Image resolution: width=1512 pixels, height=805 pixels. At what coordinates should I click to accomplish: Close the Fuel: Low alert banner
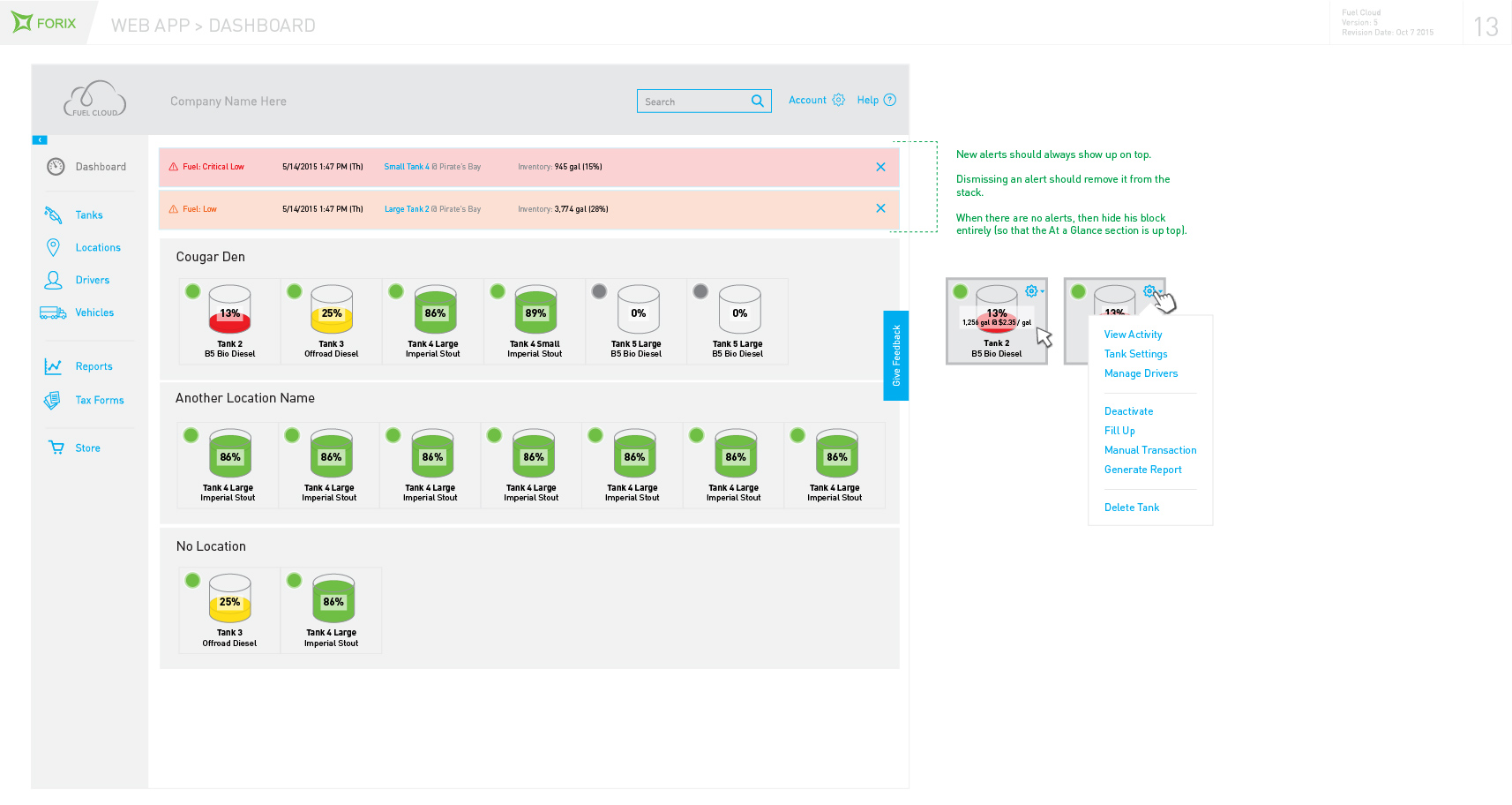pos(880,208)
